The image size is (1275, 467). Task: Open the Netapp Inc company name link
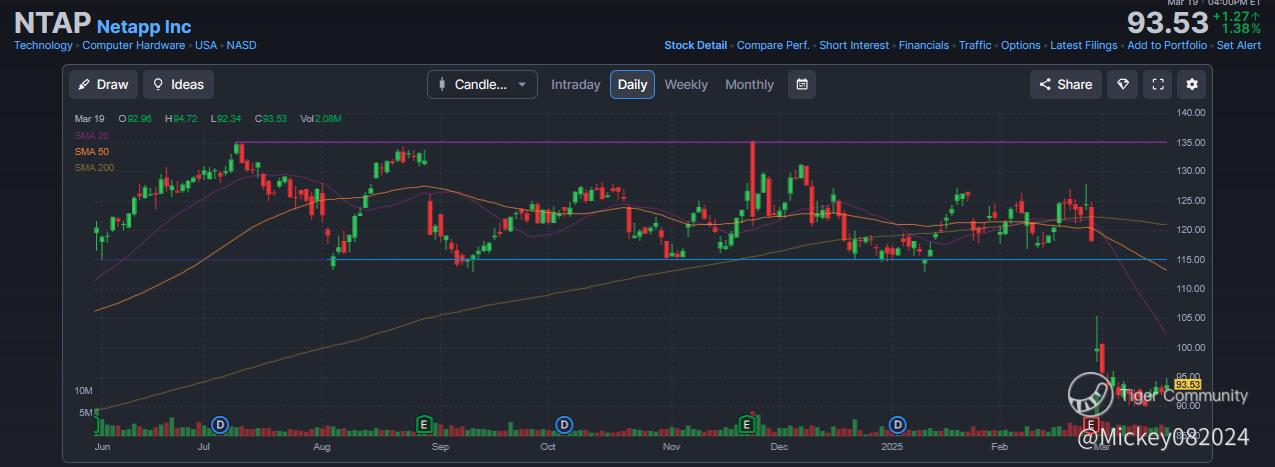point(144,27)
